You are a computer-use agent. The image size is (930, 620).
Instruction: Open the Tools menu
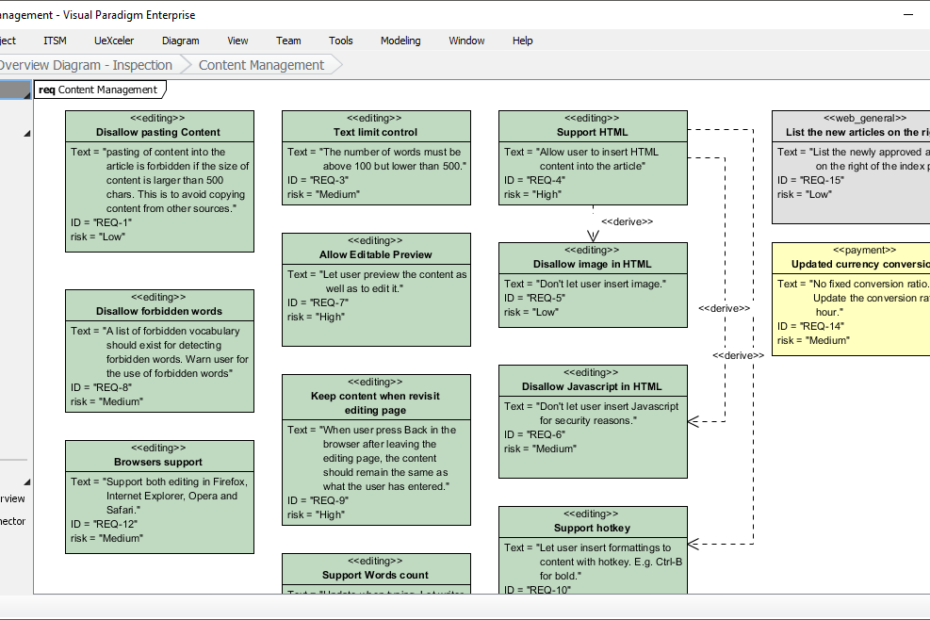[x=340, y=41]
